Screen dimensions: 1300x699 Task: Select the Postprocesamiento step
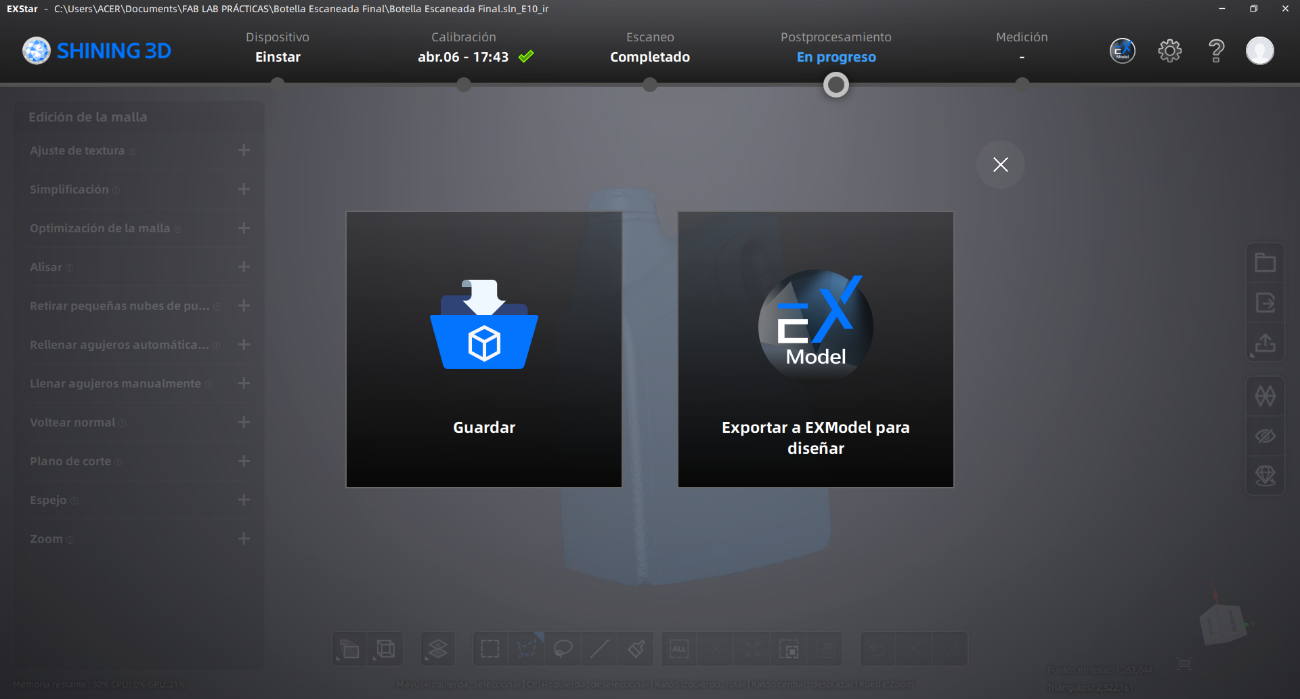pos(836,47)
